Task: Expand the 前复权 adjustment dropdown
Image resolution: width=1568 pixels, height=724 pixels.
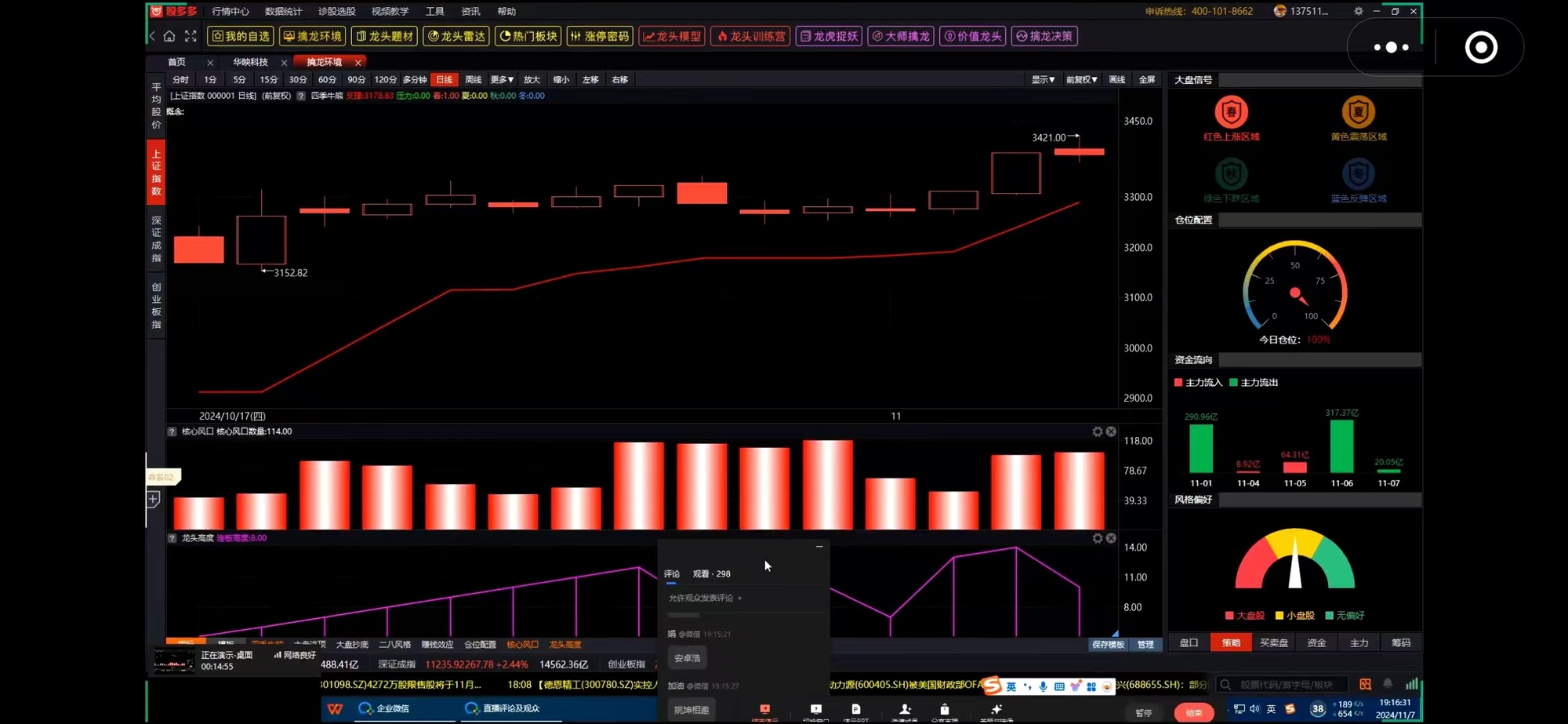Action: pos(1081,80)
